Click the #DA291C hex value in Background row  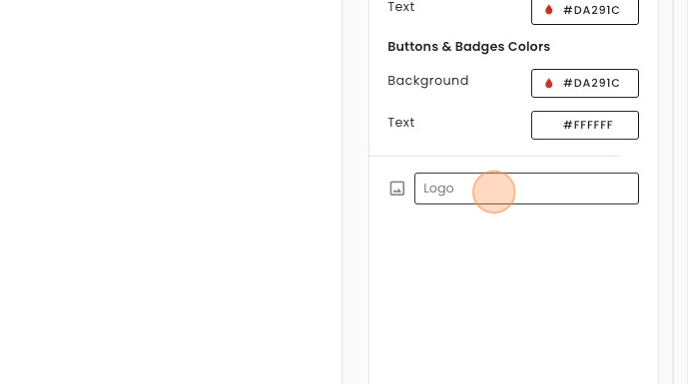(591, 83)
